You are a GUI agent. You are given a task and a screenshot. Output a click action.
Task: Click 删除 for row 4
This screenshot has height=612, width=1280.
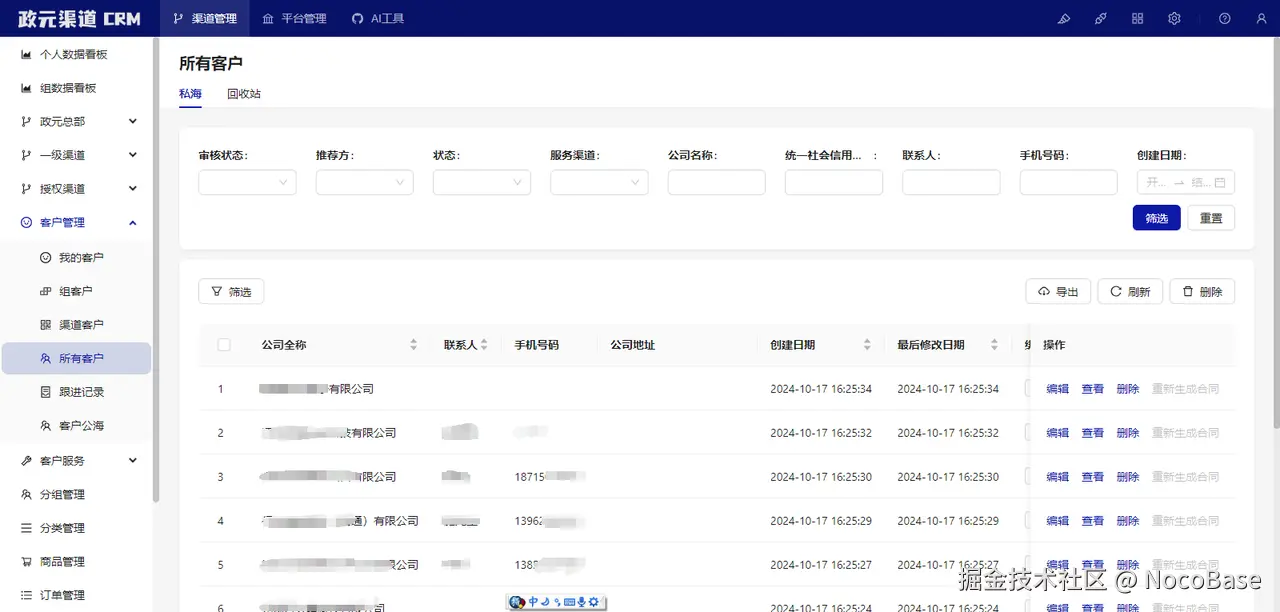tap(1128, 521)
